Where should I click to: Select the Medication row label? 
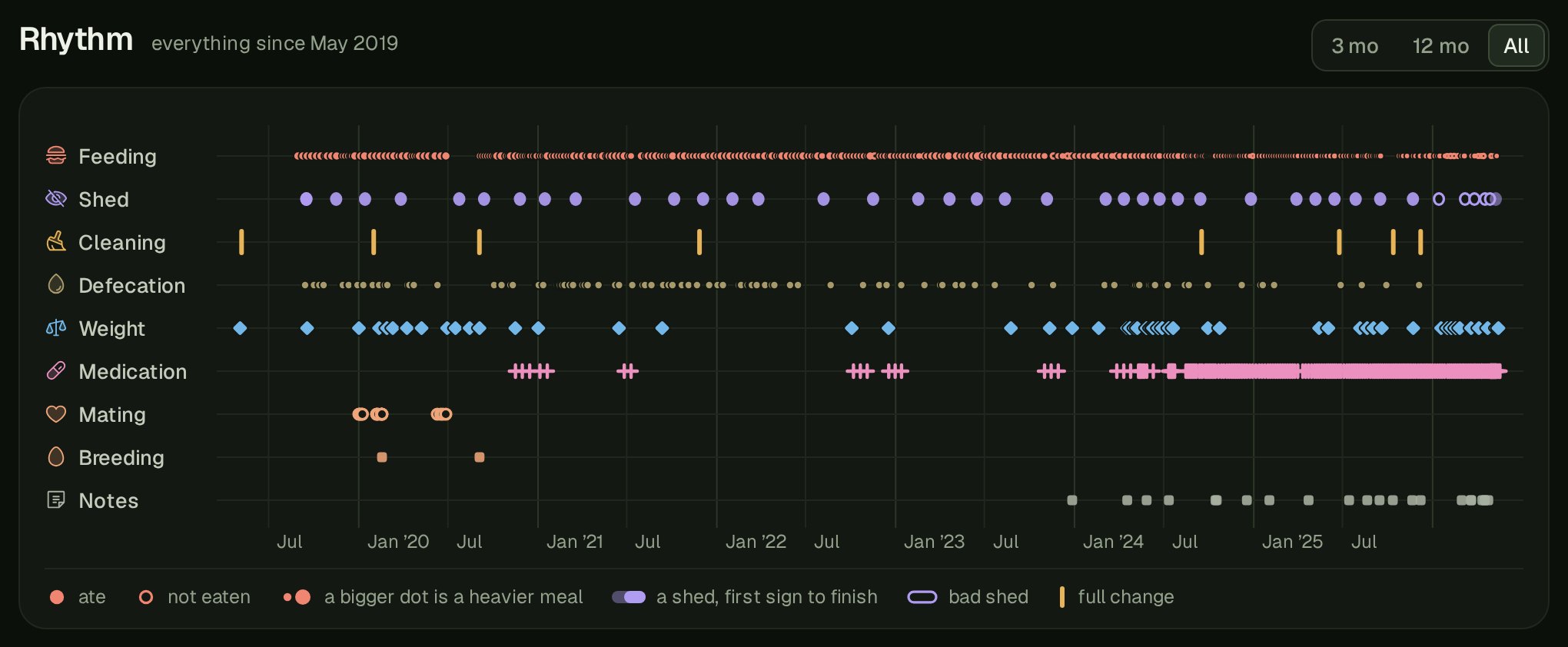[x=133, y=372]
